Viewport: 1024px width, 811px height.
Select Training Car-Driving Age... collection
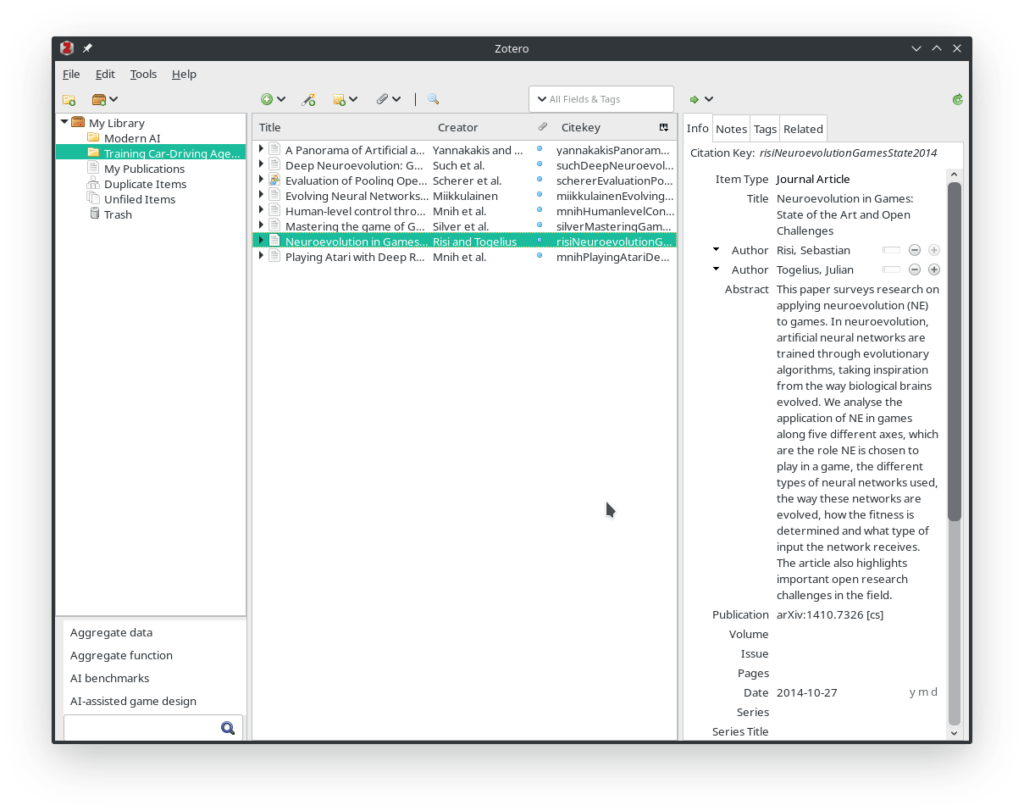point(150,153)
